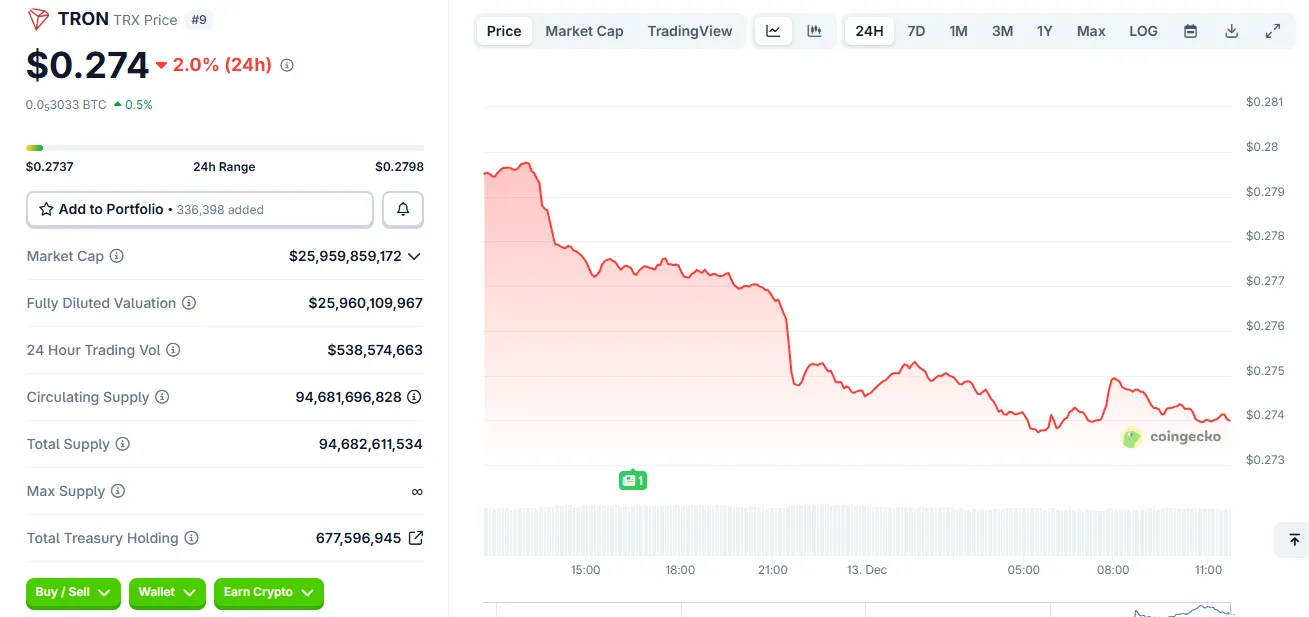
Task: Open the Earn Crypto dropdown
Action: [x=268, y=593]
